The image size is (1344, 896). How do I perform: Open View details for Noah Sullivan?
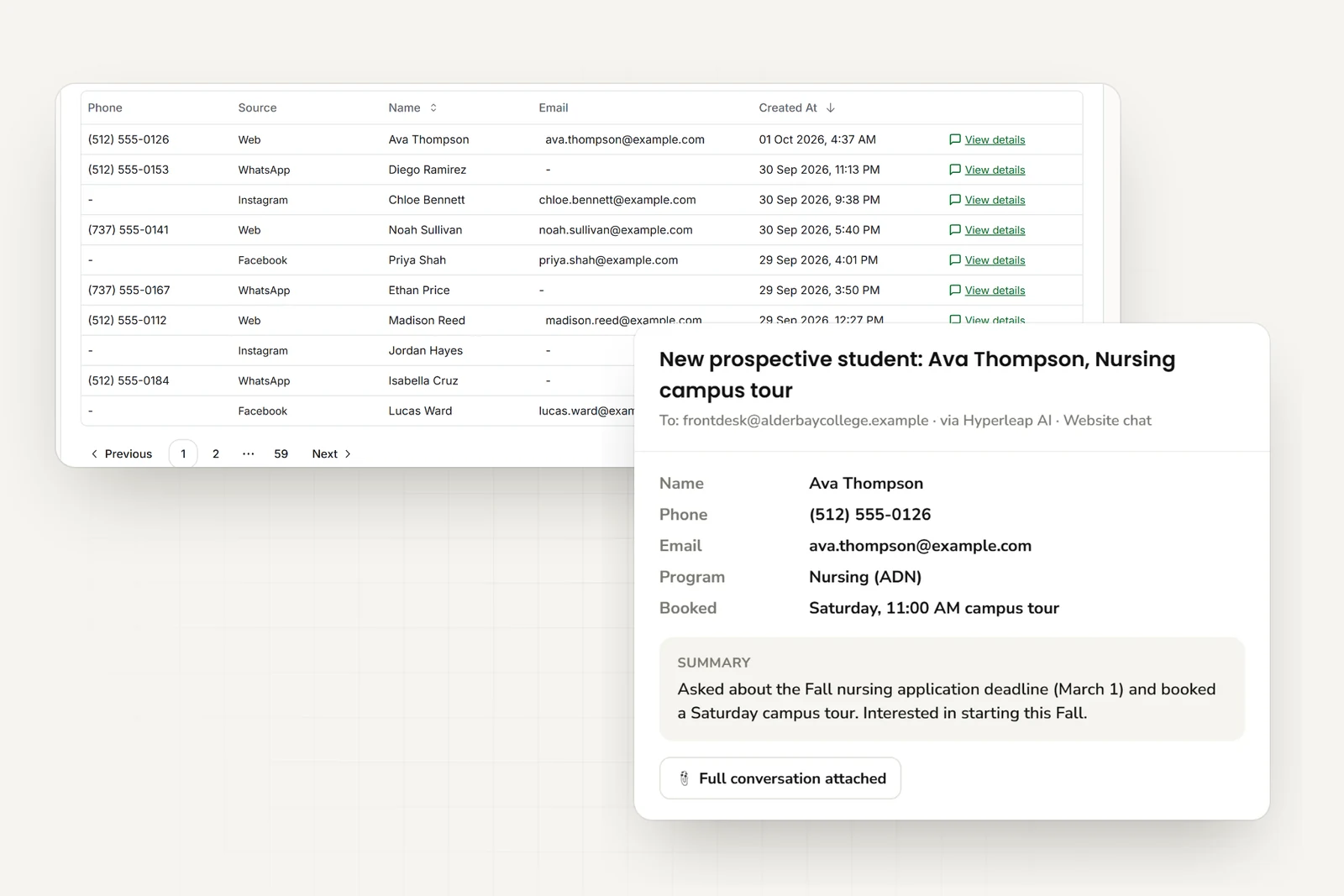(x=995, y=231)
